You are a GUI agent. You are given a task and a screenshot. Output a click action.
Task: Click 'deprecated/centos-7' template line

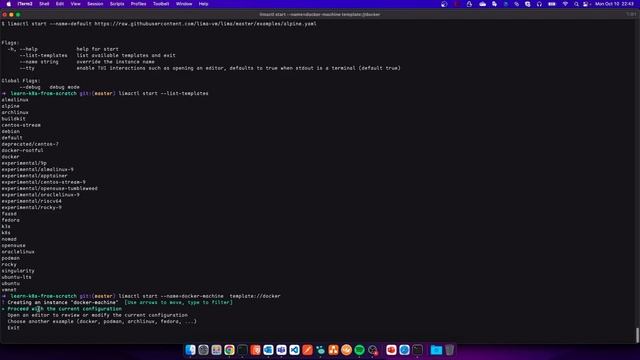click(30, 144)
